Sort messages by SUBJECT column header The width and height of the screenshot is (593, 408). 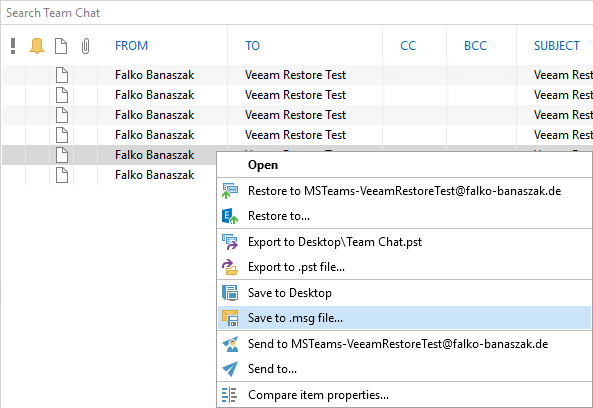[557, 46]
